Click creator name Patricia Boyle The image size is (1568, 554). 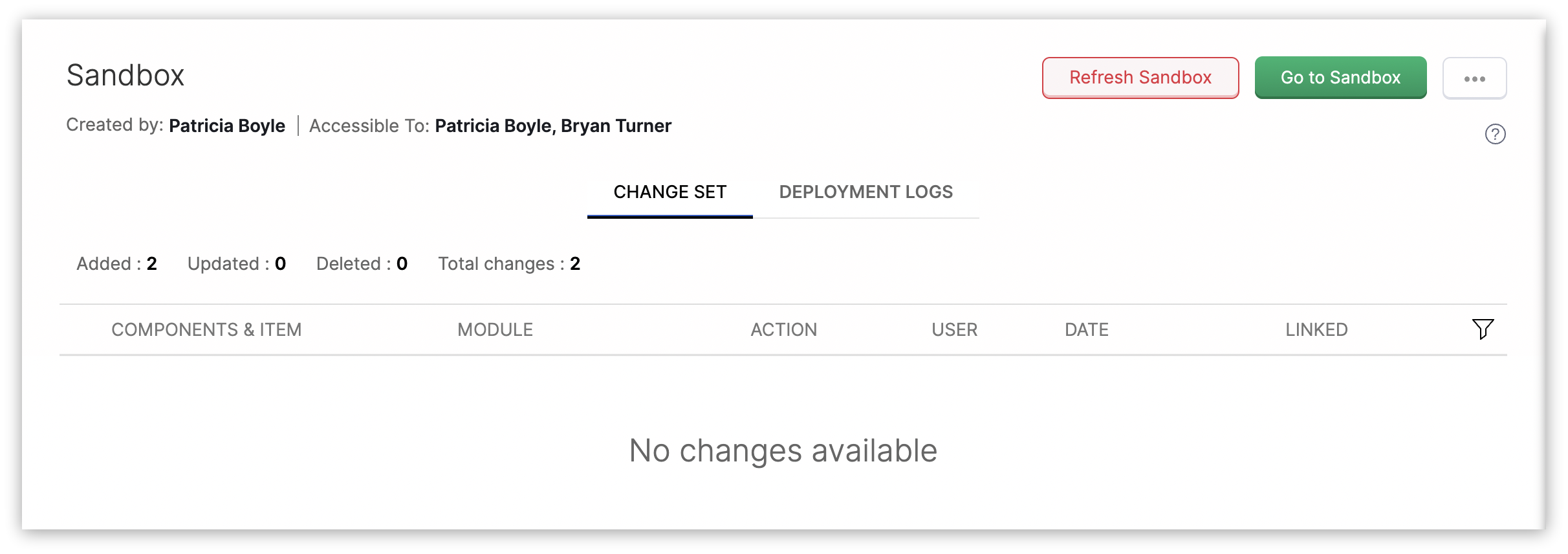227,126
